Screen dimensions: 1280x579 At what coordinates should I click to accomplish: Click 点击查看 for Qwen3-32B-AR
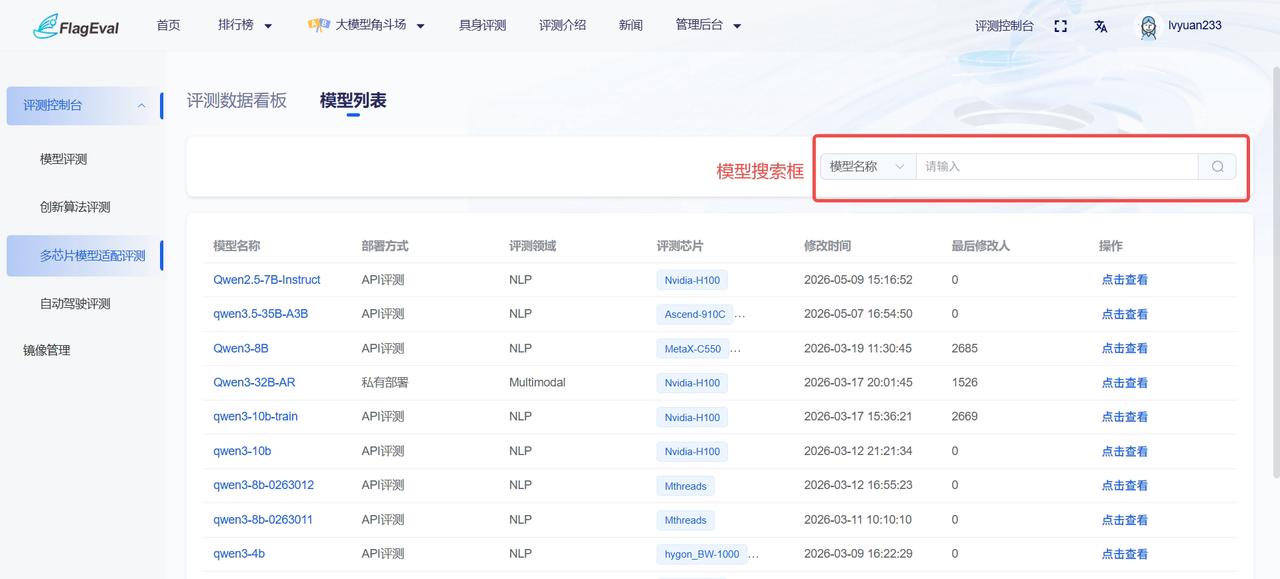click(x=1125, y=383)
